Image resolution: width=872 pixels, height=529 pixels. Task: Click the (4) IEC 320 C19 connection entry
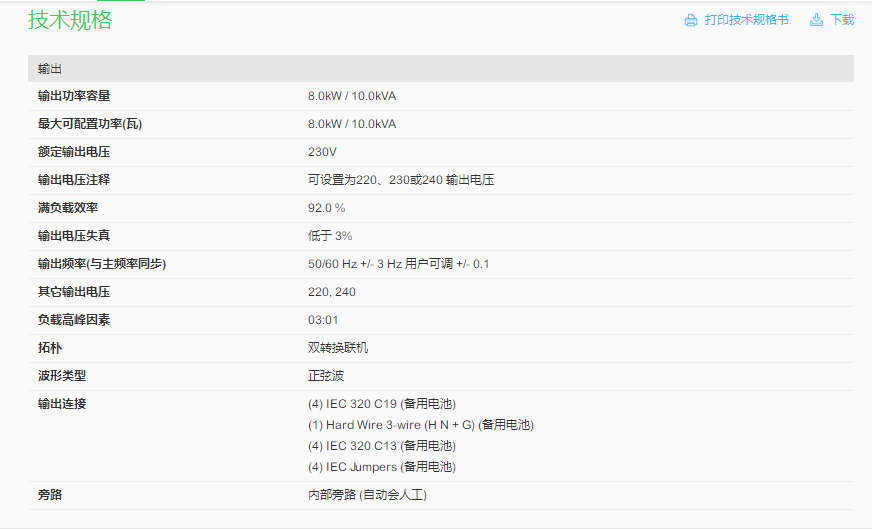pyautogui.click(x=381, y=404)
